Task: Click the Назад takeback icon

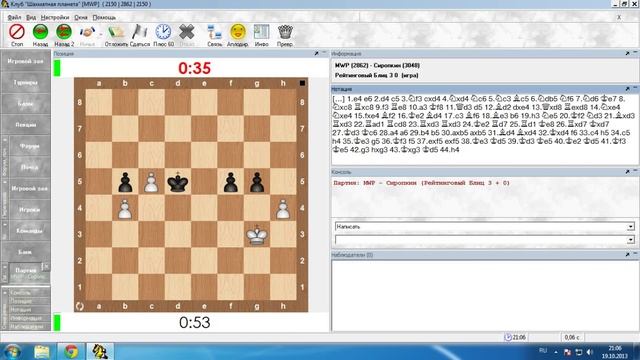Action: coord(40,32)
